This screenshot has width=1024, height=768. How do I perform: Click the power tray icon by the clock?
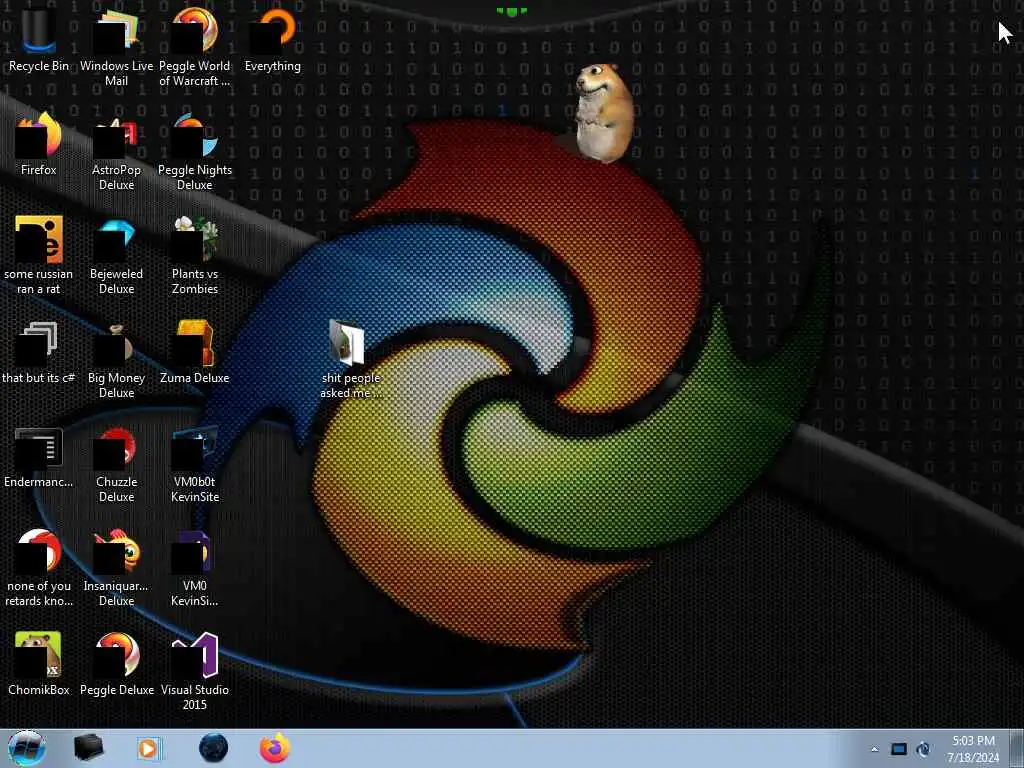coord(923,749)
